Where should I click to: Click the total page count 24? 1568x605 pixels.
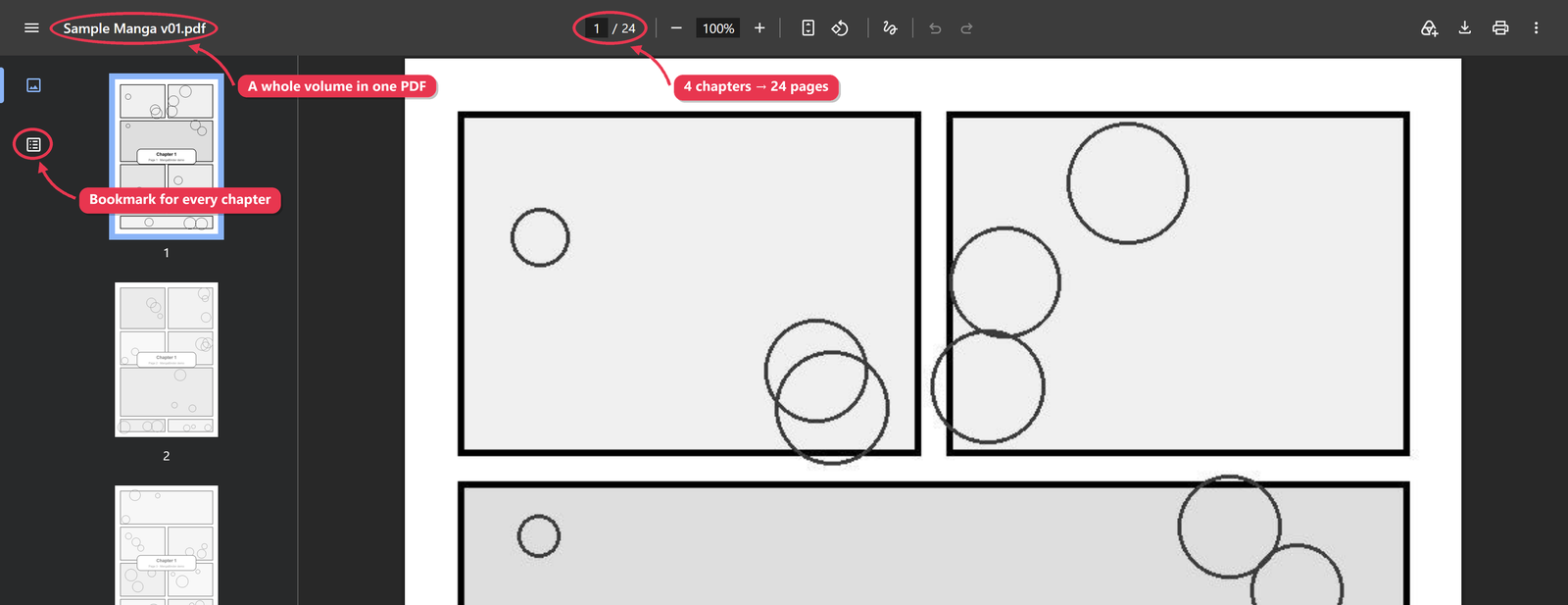click(628, 28)
